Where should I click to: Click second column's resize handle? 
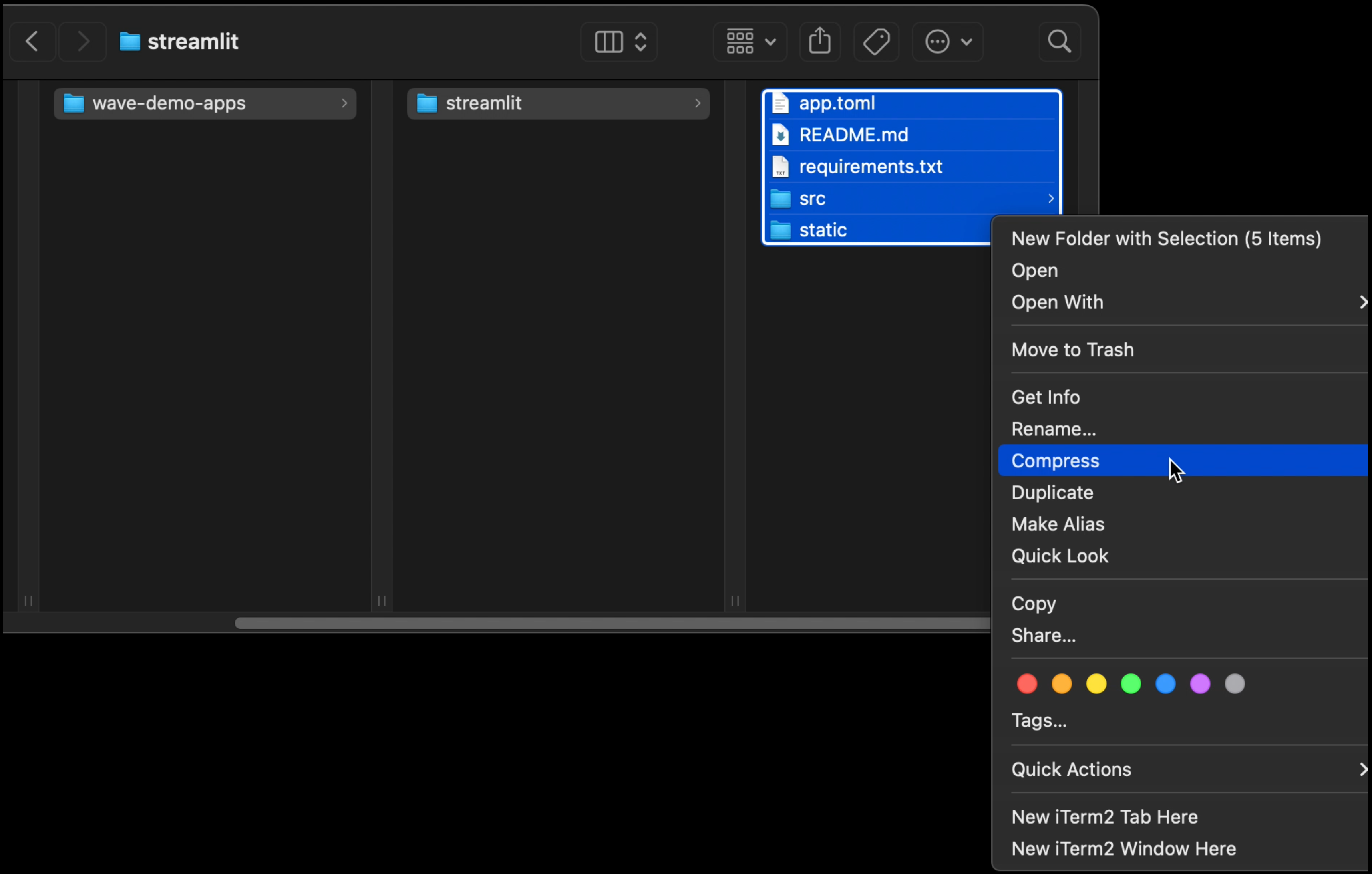pos(382,600)
